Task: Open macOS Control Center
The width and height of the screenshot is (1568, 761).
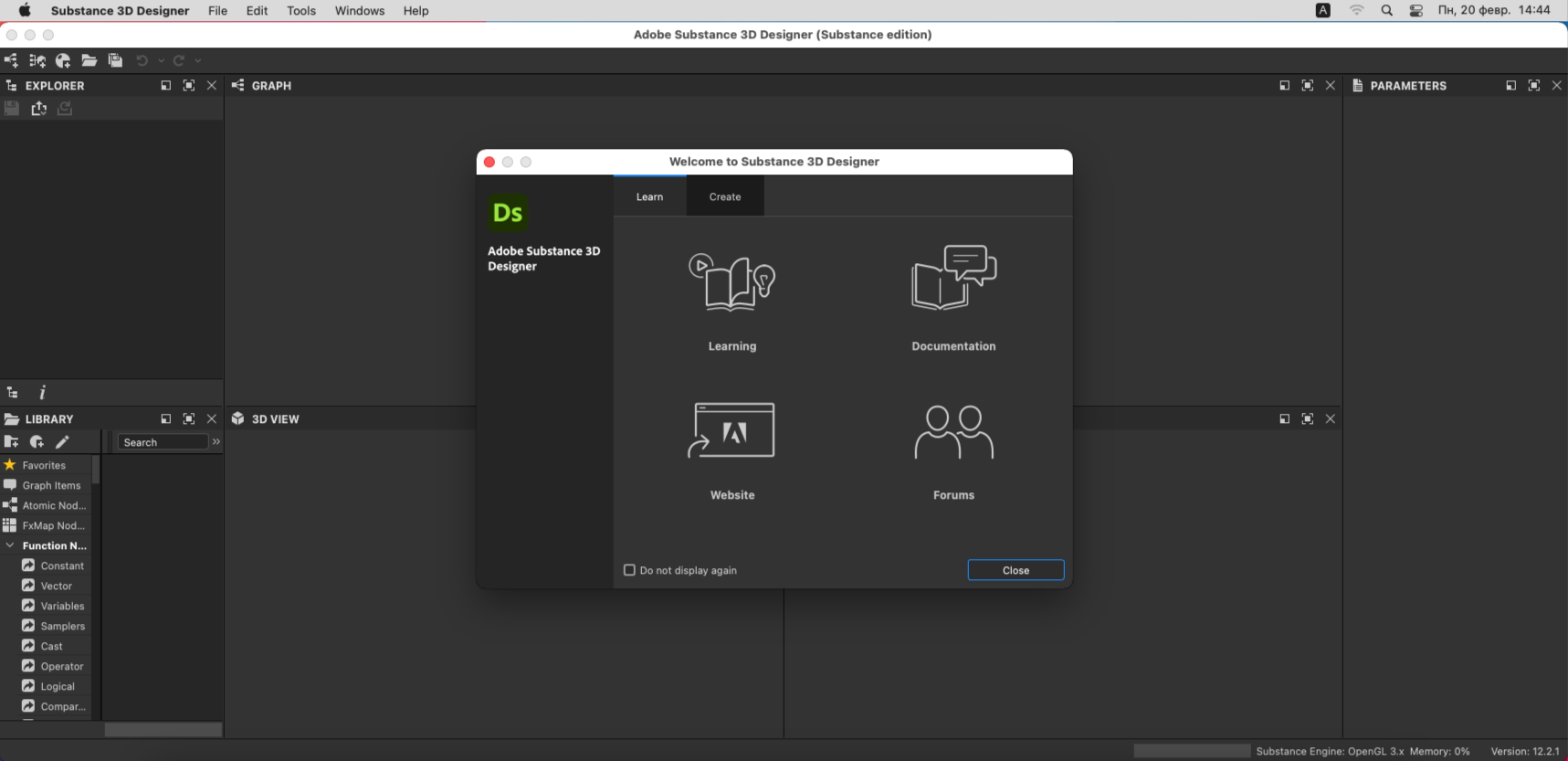Action: [1416, 11]
